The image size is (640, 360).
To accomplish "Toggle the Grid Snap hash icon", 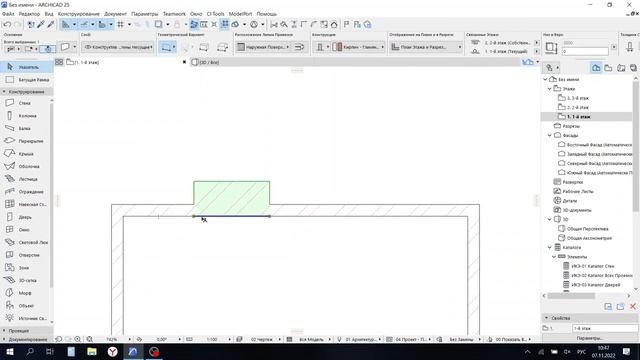I will click(x=120, y=24).
